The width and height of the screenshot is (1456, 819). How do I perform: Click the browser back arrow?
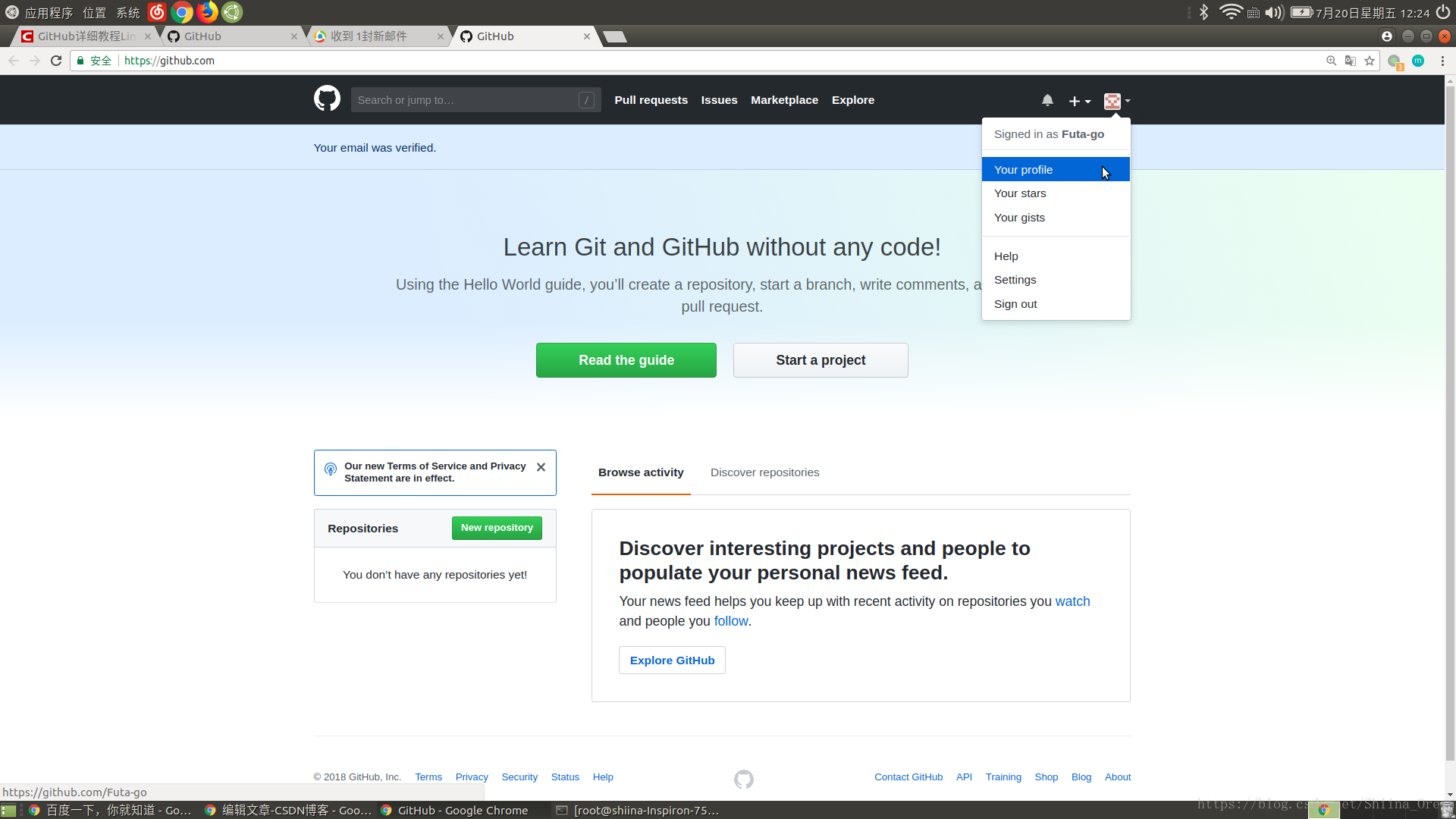14,61
